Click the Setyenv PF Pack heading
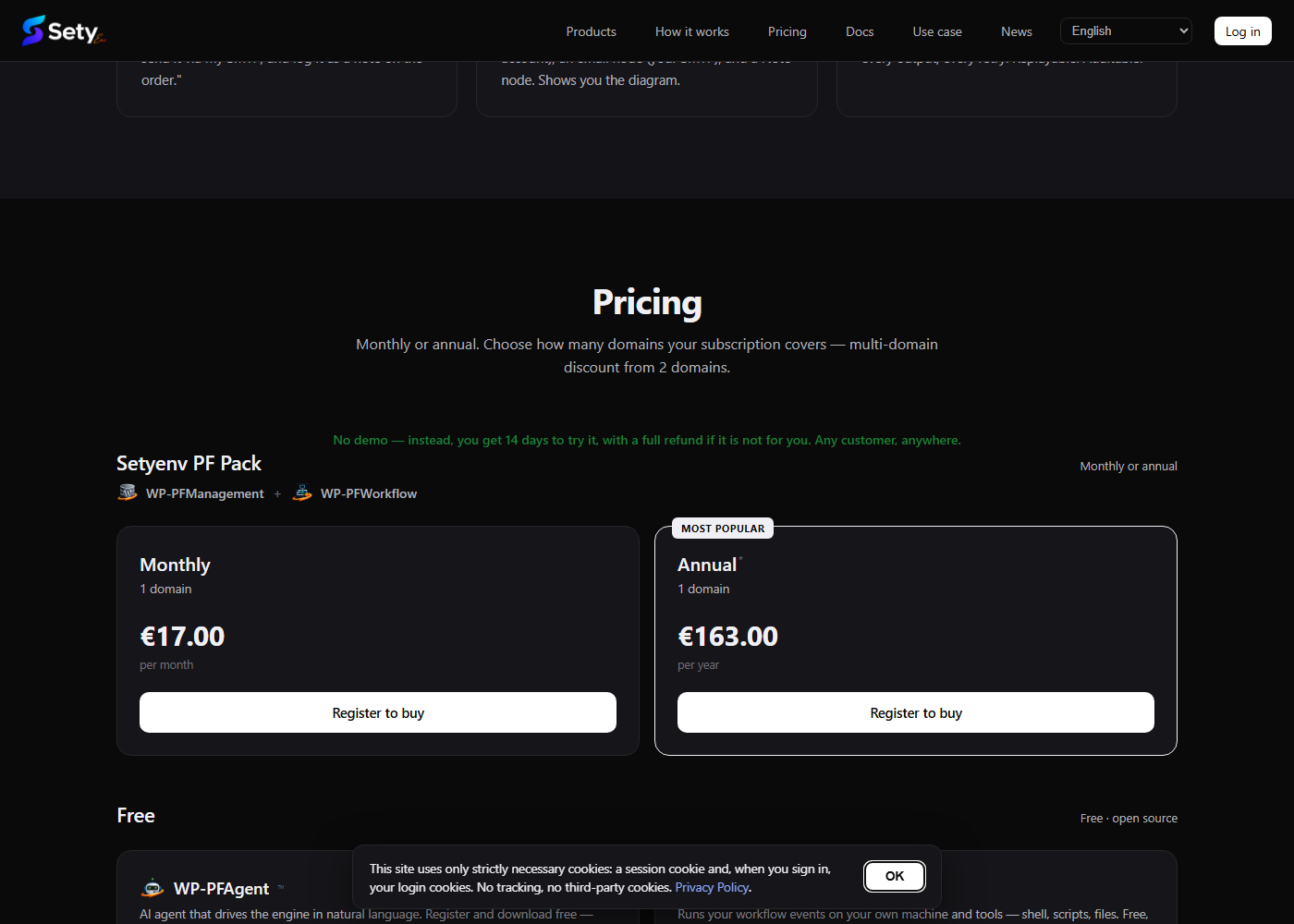Screen dimensions: 1294x924 pyautogui.click(x=189, y=463)
